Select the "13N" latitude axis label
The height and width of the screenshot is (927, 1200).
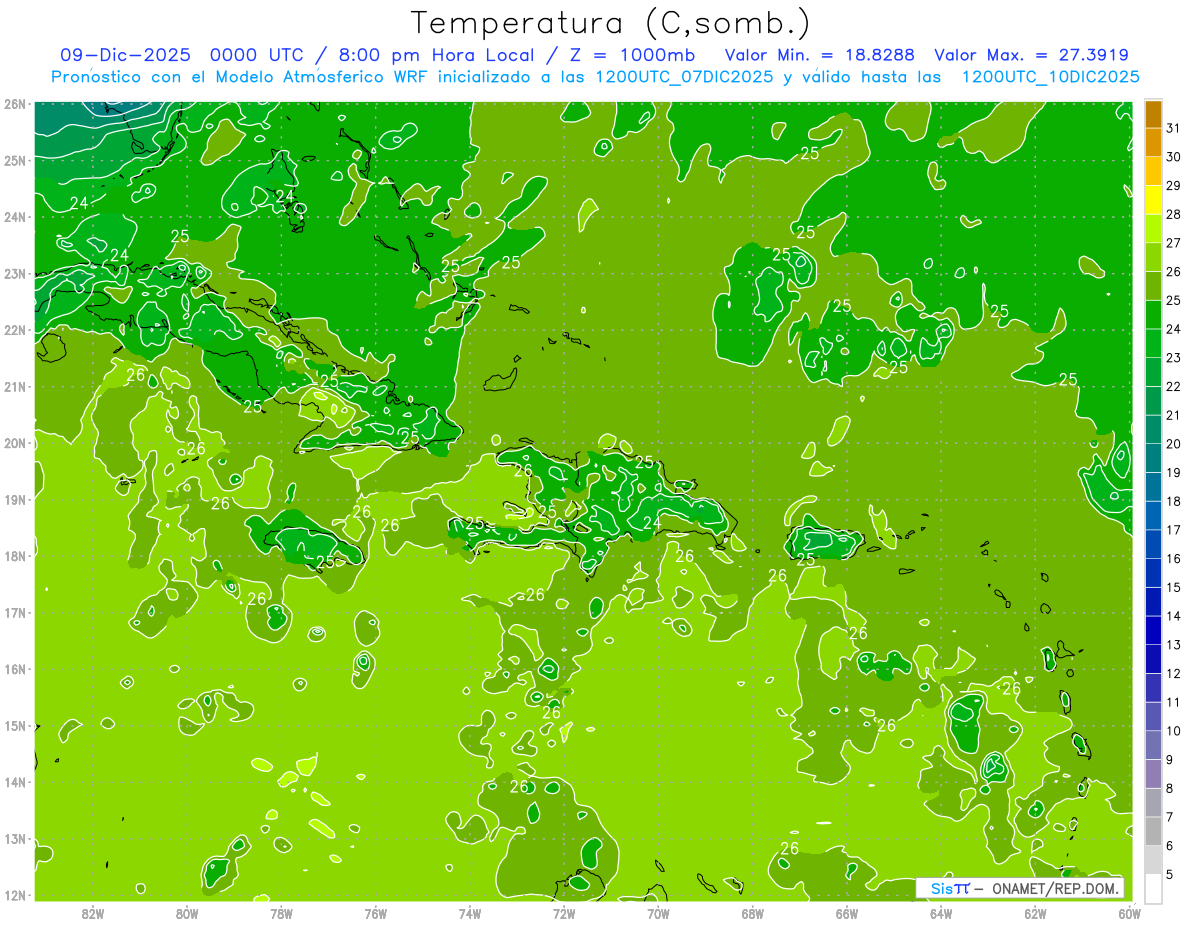coord(14,838)
